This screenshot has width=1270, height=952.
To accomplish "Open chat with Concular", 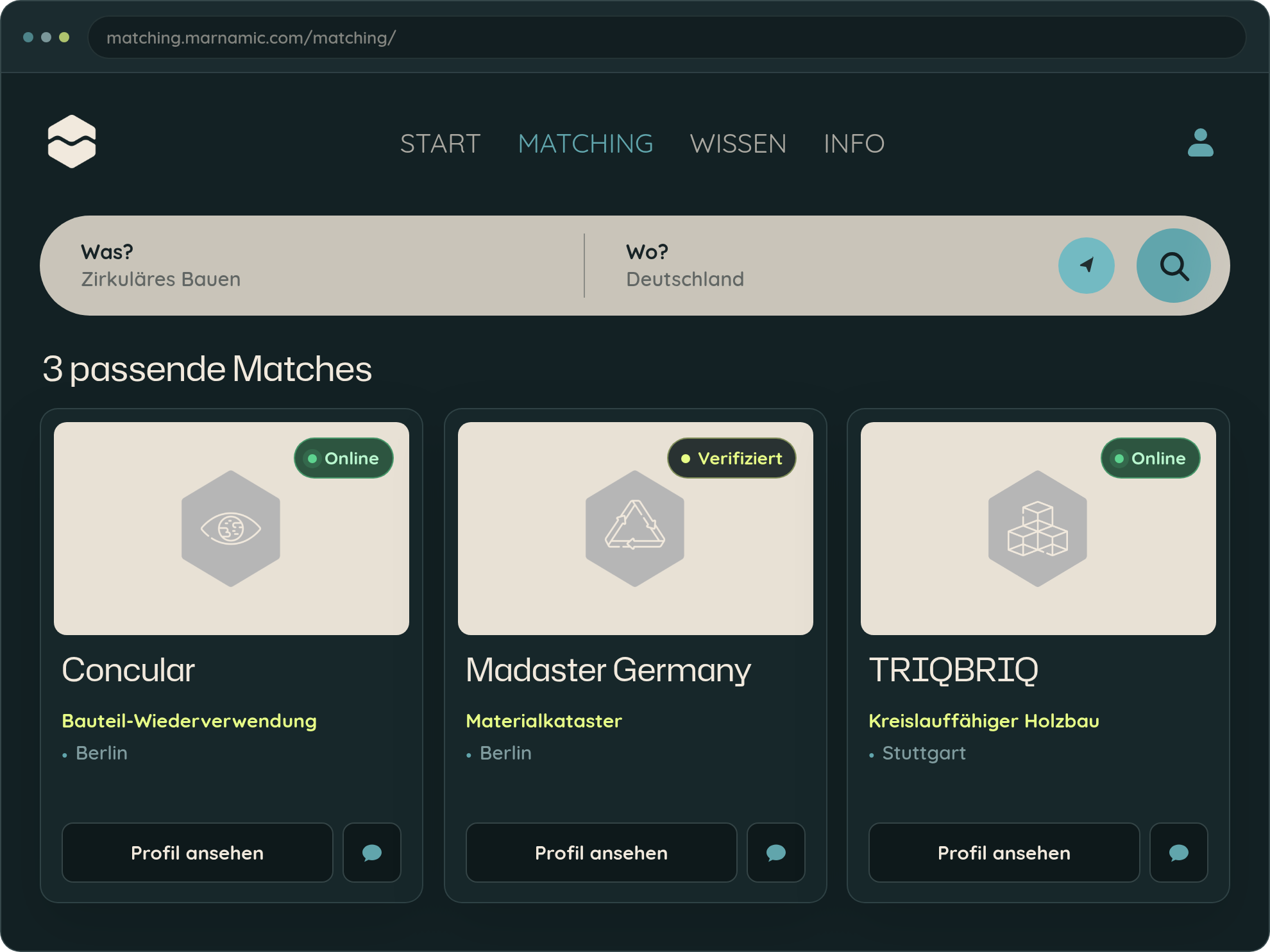I will click(x=372, y=853).
